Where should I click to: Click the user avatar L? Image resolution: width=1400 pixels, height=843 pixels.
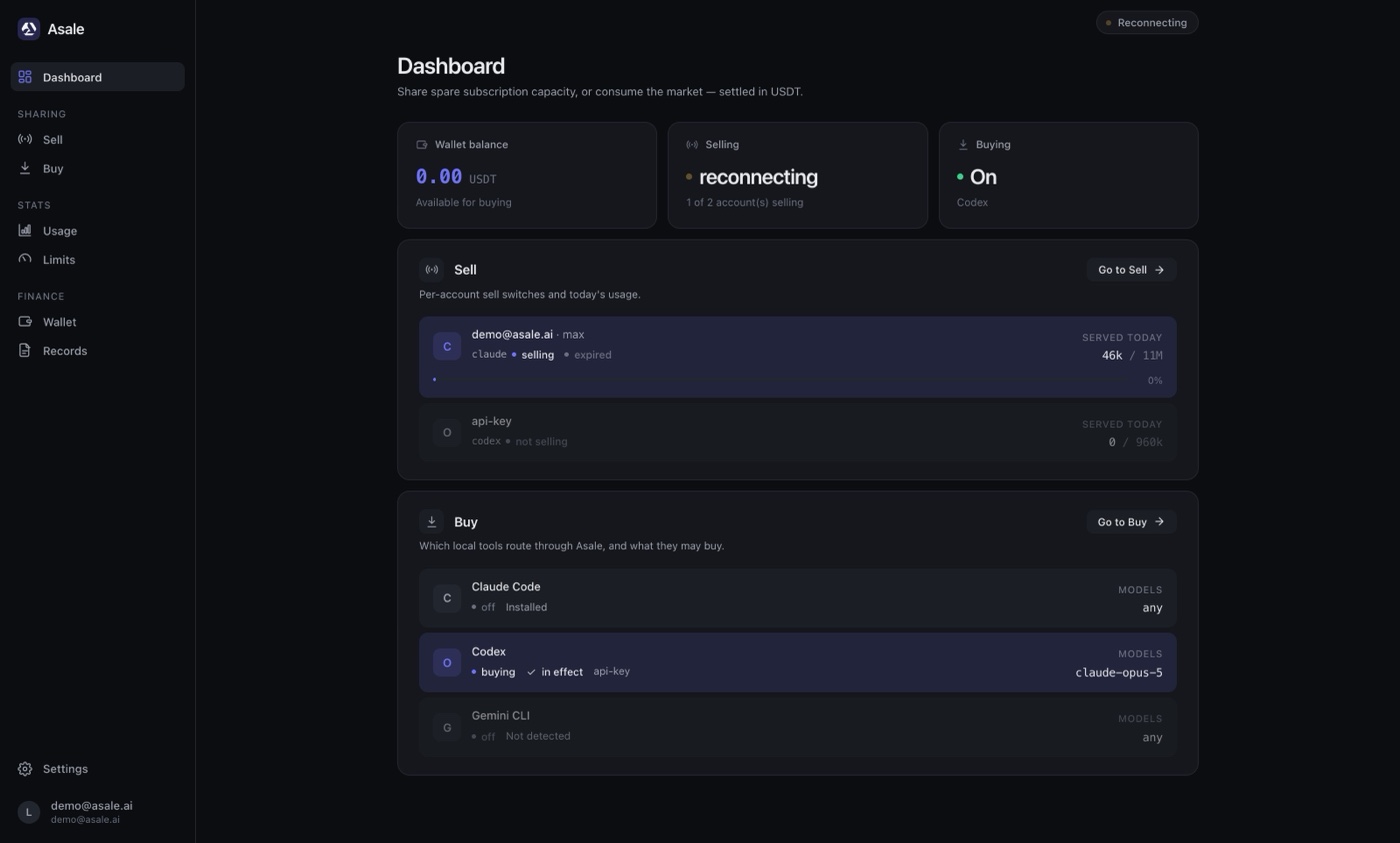[28, 812]
